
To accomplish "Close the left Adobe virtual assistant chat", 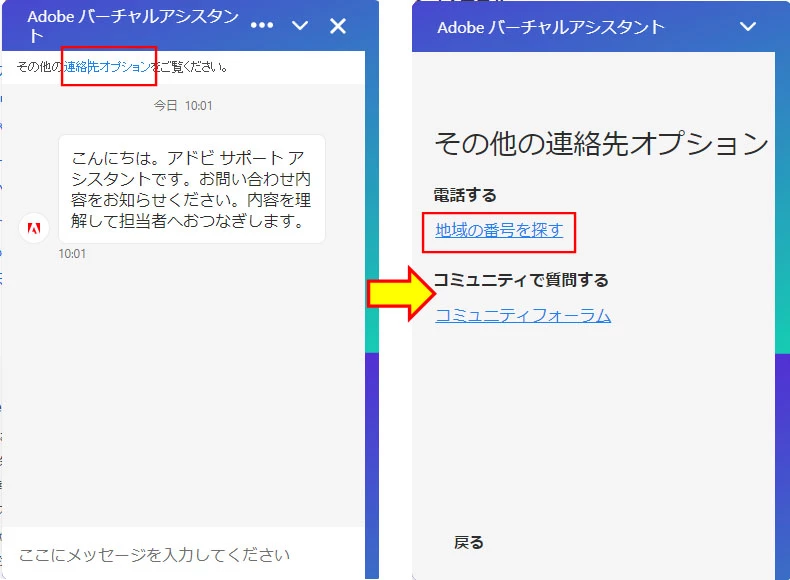I will click(338, 26).
